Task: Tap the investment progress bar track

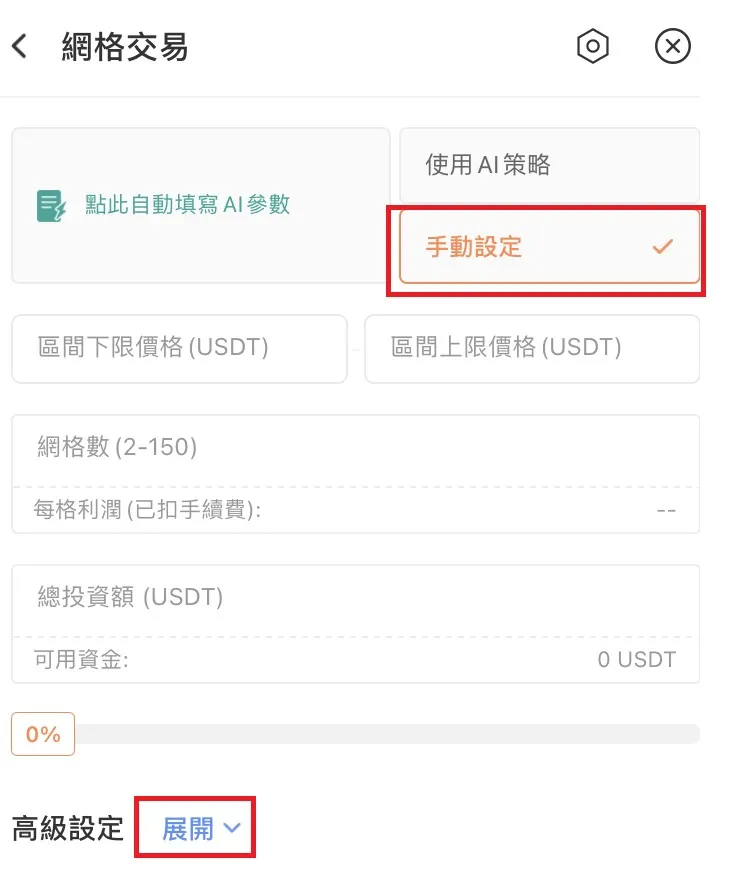Action: (400, 733)
